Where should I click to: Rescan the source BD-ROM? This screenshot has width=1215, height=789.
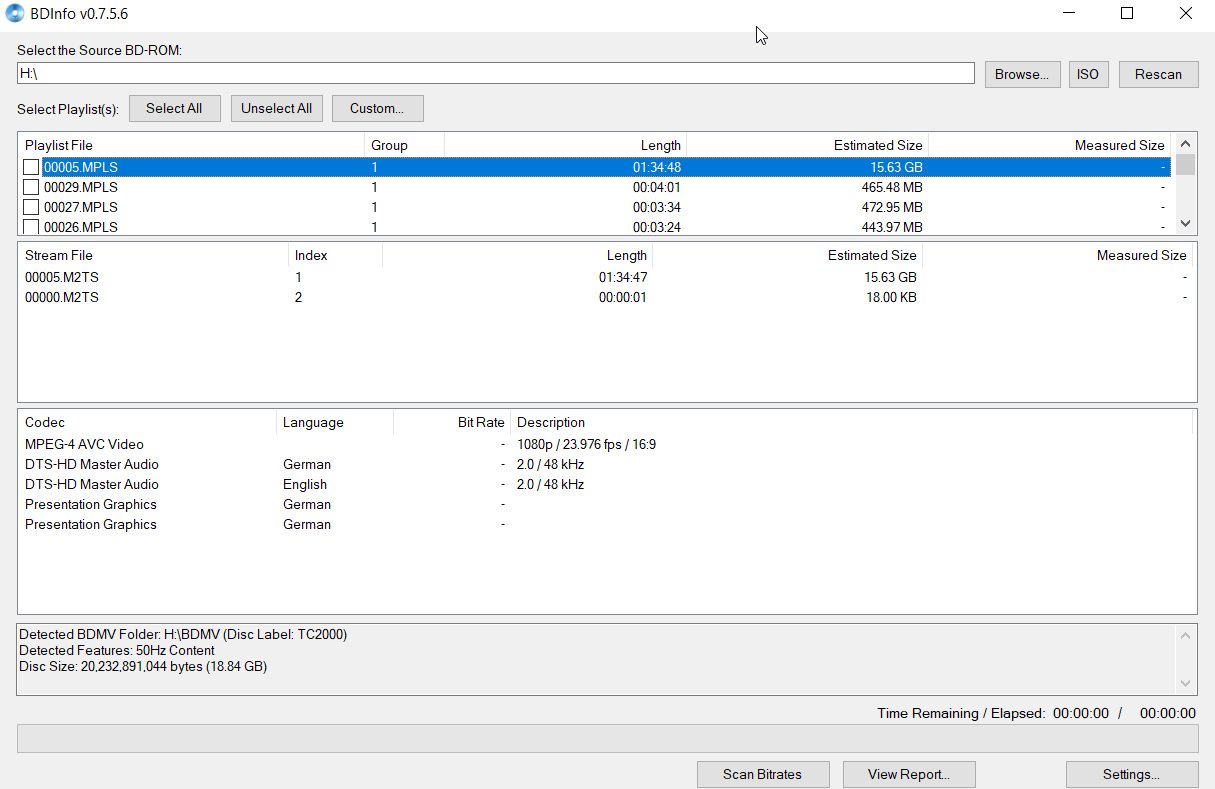pos(1158,74)
